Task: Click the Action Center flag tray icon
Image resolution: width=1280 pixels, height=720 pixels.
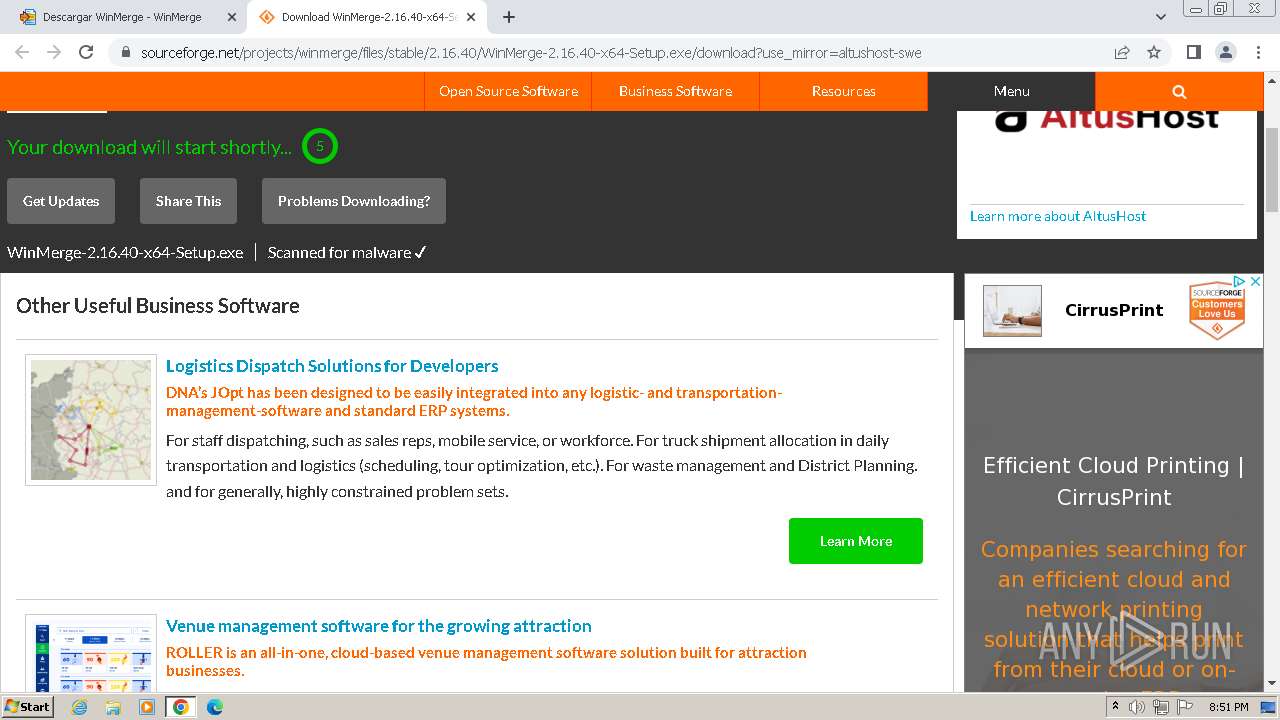Action: [1185, 707]
